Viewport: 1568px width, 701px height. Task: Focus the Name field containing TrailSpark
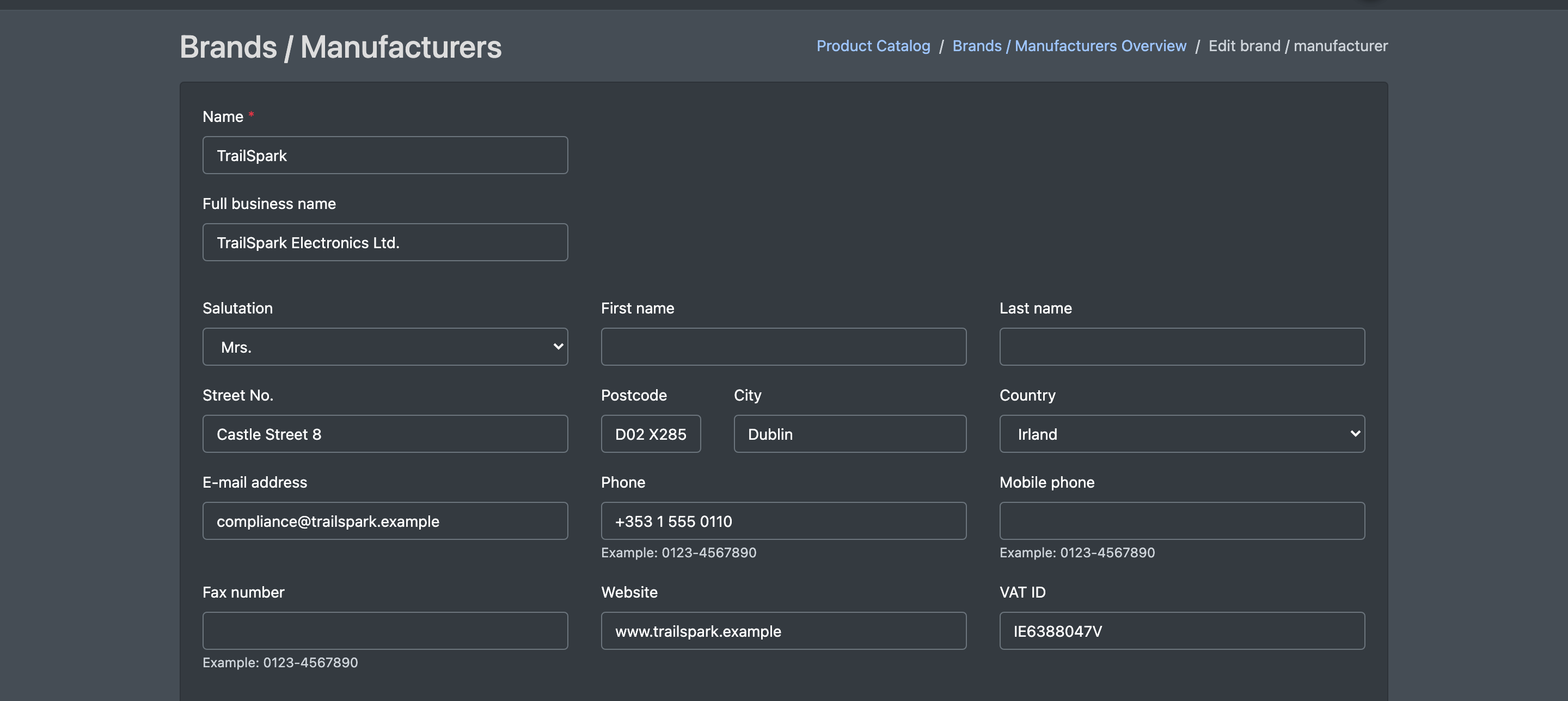[385, 155]
